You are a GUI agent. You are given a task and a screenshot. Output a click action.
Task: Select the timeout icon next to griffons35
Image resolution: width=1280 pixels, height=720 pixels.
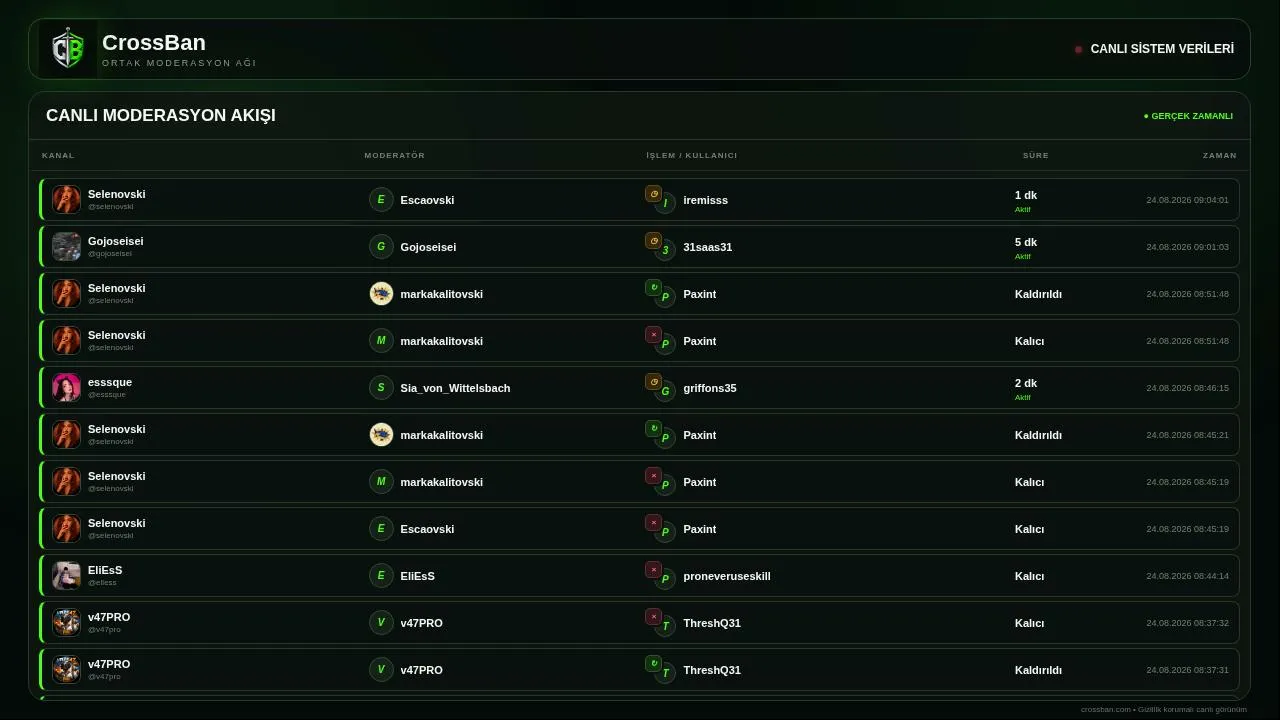[653, 382]
